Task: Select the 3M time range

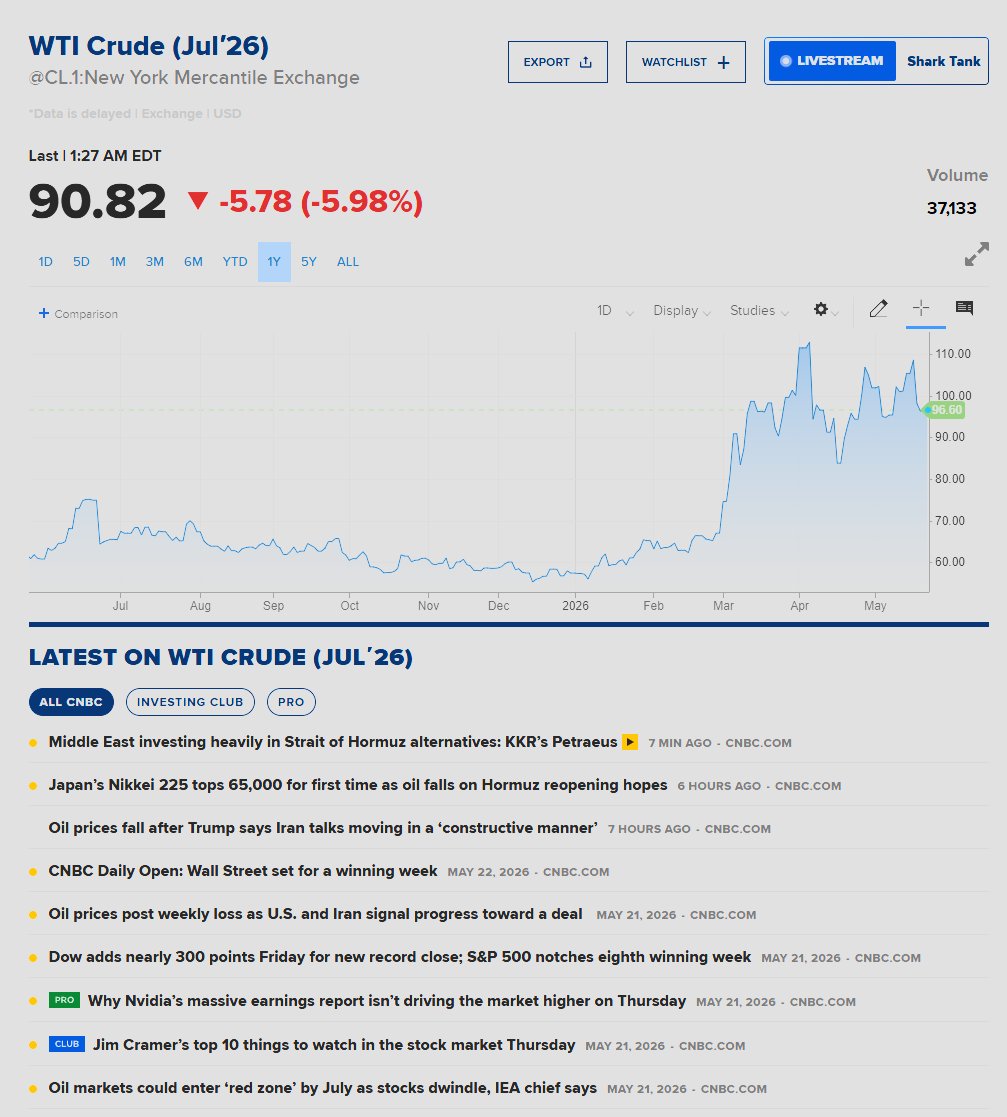Action: click(155, 261)
